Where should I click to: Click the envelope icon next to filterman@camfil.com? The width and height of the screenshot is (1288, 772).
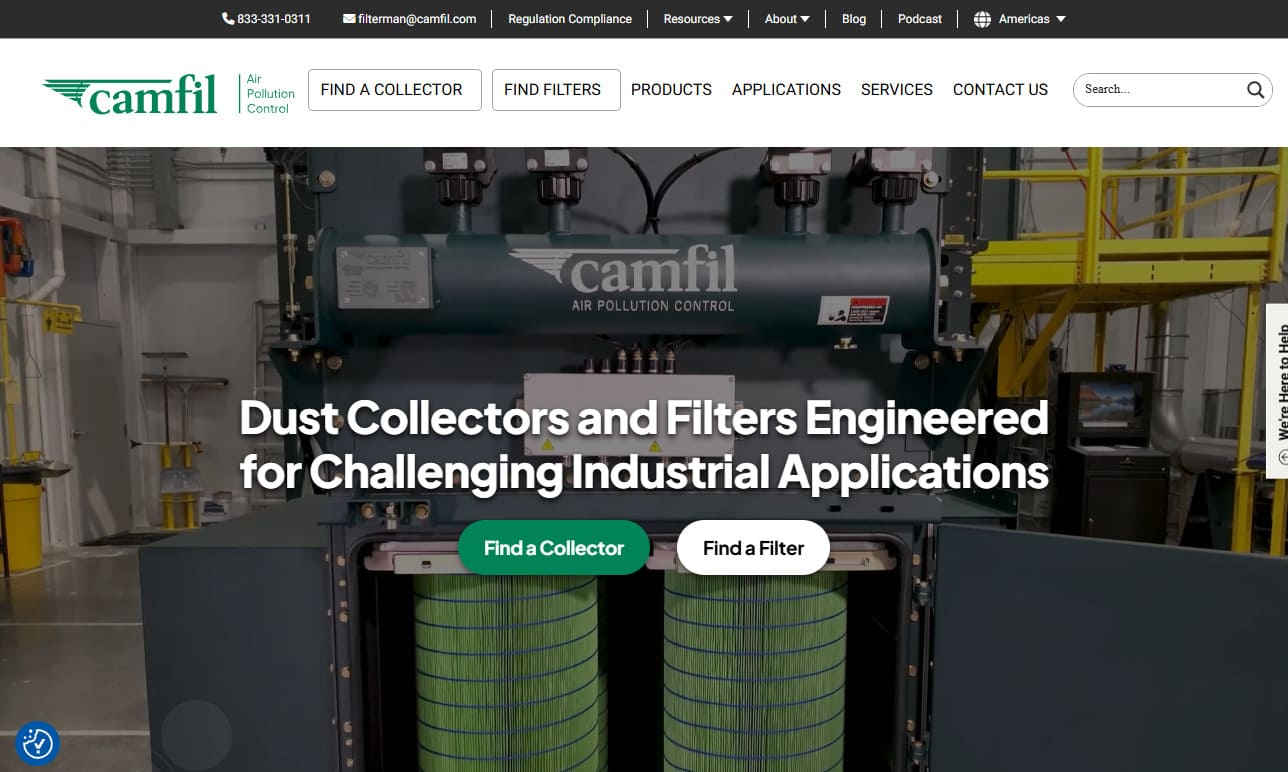(x=349, y=19)
